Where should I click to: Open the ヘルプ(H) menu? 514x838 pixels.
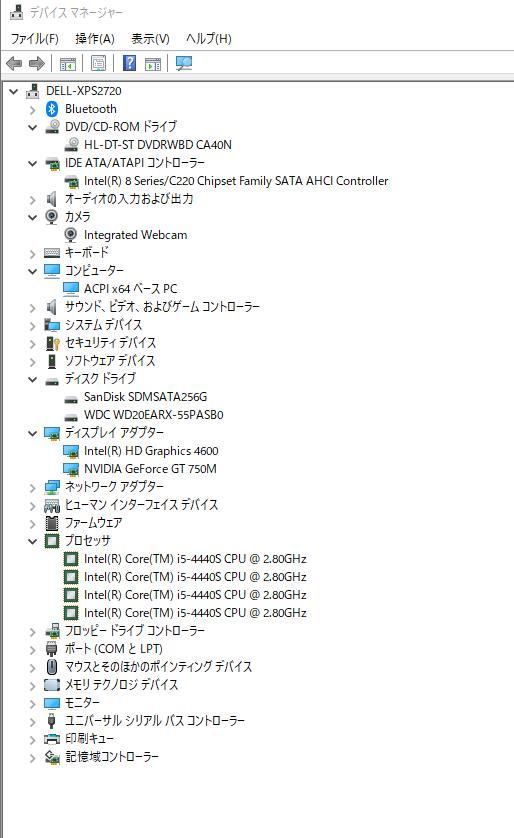(208, 38)
